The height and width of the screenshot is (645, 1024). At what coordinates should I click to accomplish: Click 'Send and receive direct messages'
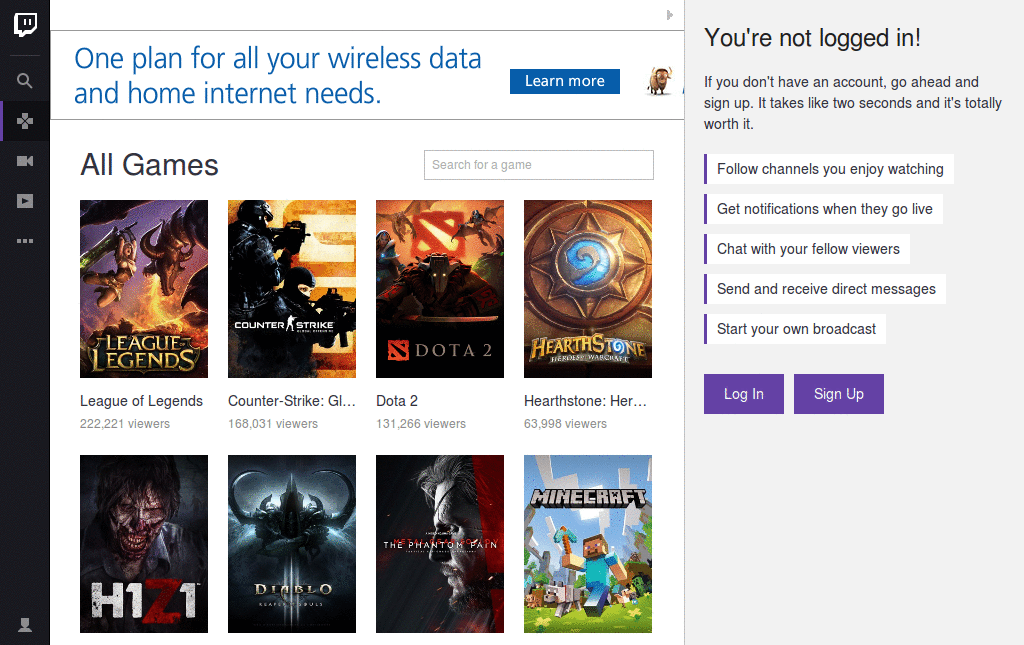(x=826, y=289)
